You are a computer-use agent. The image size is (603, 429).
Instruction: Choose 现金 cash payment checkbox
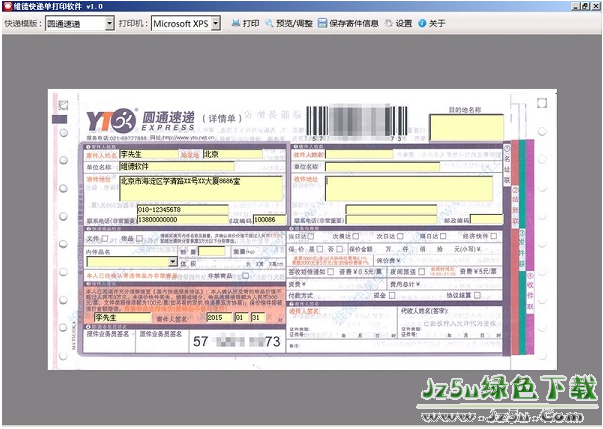point(392,295)
